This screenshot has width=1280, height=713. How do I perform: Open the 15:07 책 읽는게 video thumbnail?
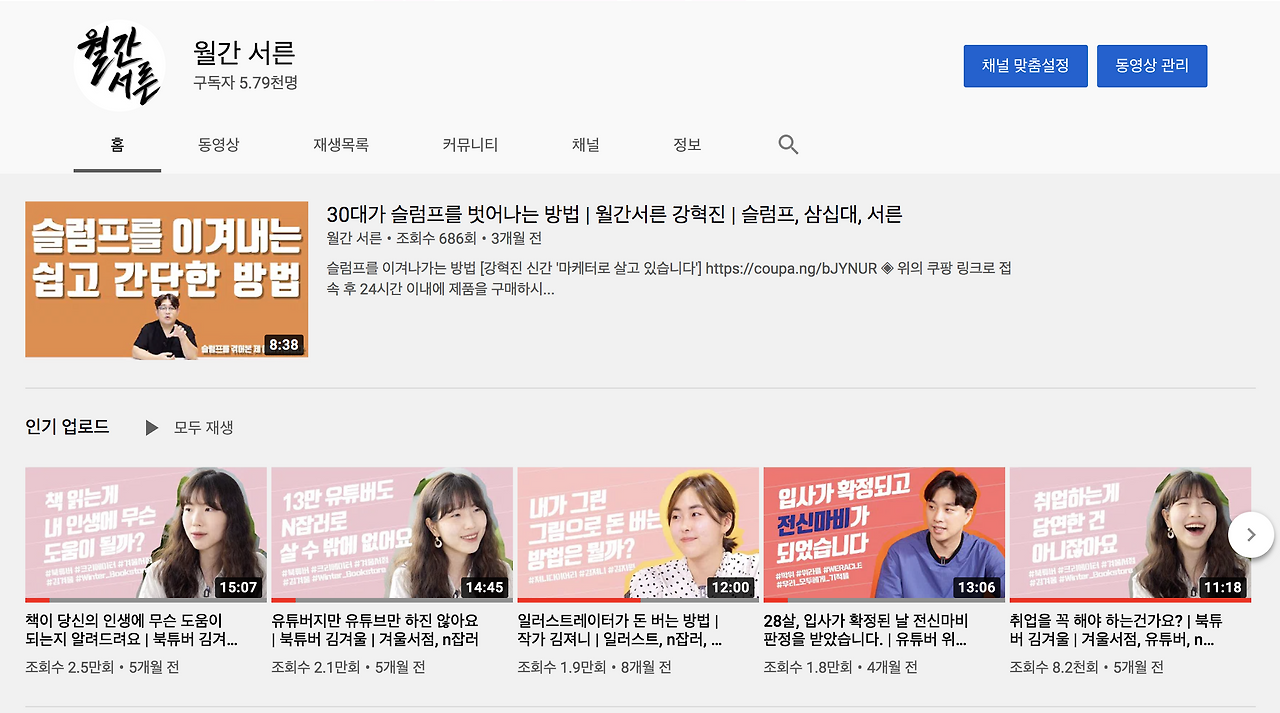(146, 535)
